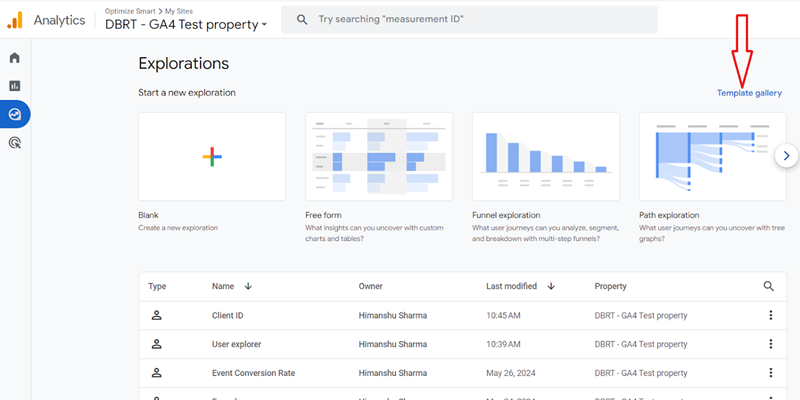This screenshot has width=800, height=400.
Task: Open the Home sidebar icon
Action: pos(15,58)
